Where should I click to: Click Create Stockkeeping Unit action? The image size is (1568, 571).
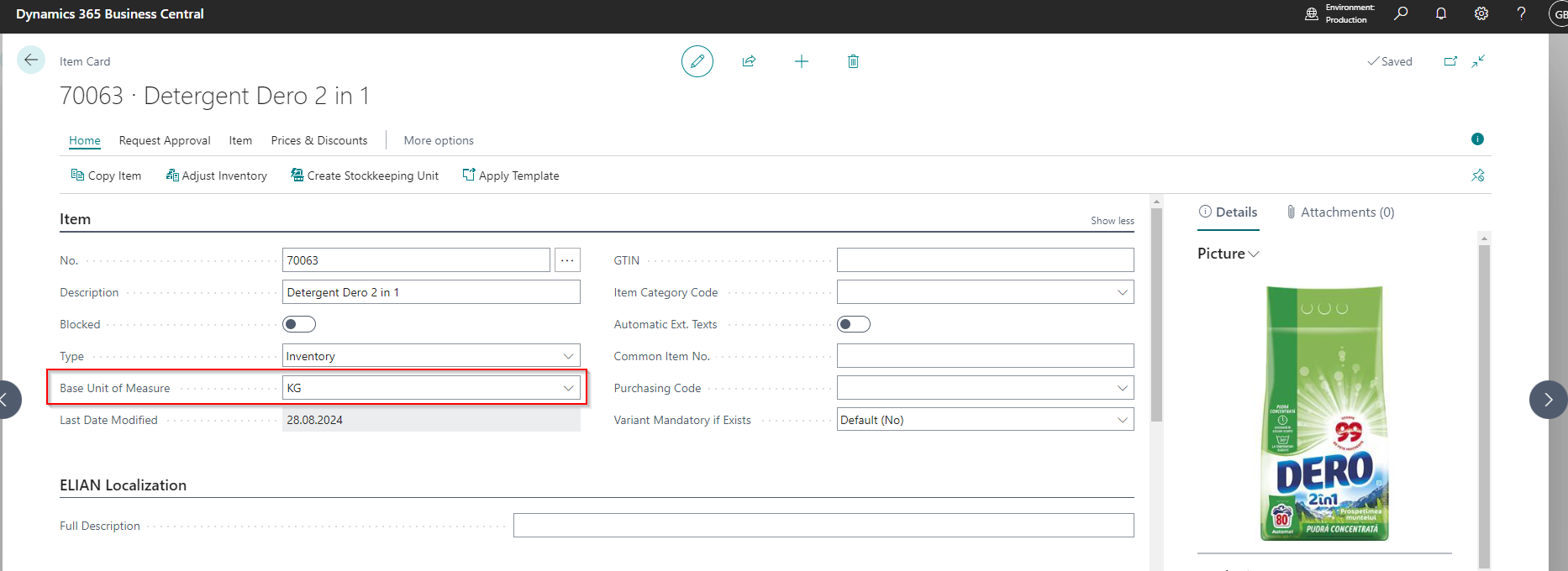365,175
